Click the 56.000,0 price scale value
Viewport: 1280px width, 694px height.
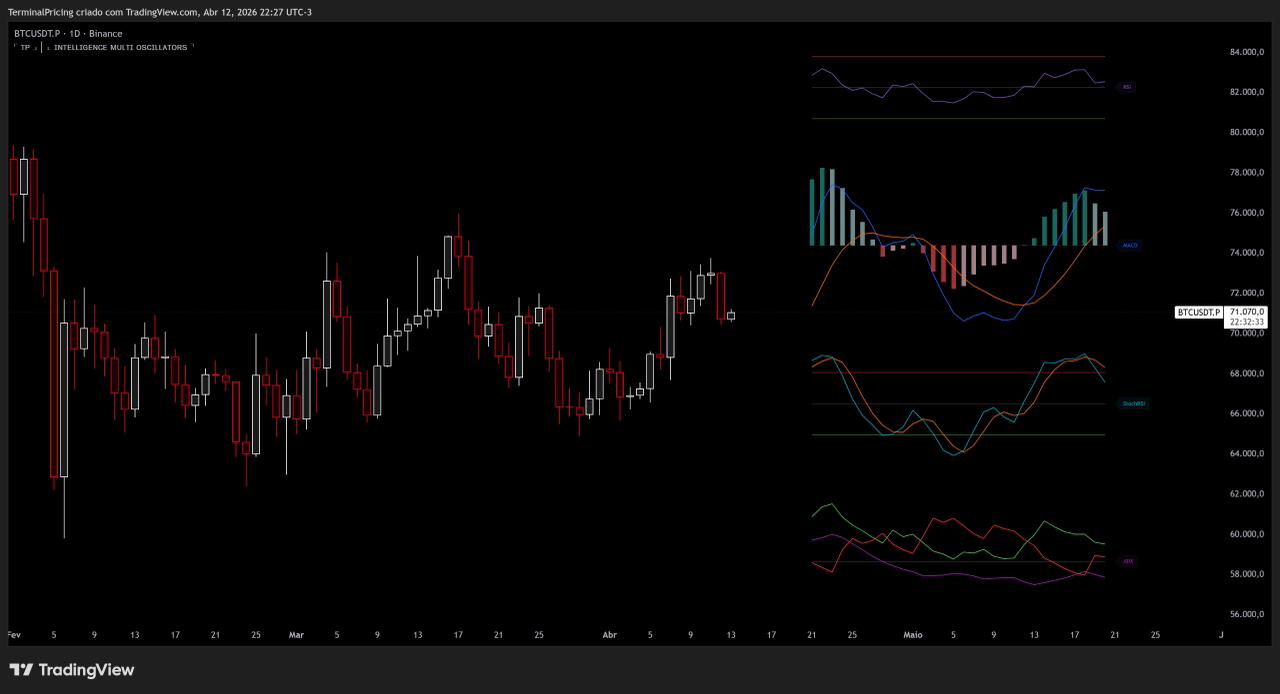click(x=1247, y=614)
